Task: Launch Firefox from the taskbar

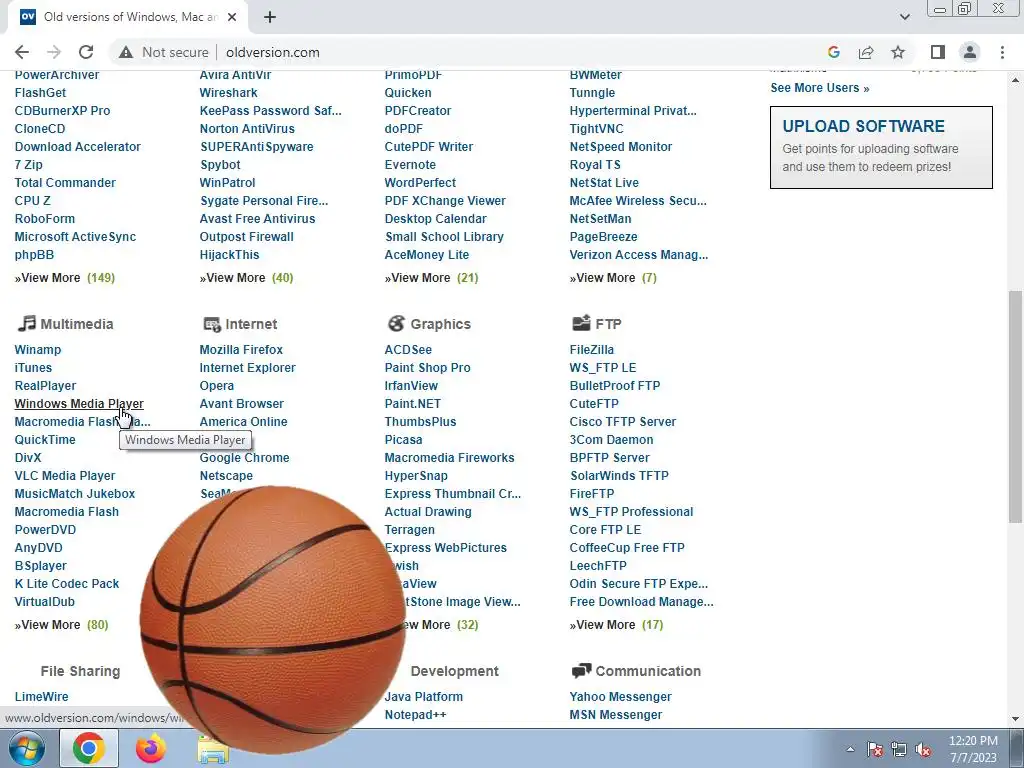Action: coord(150,748)
